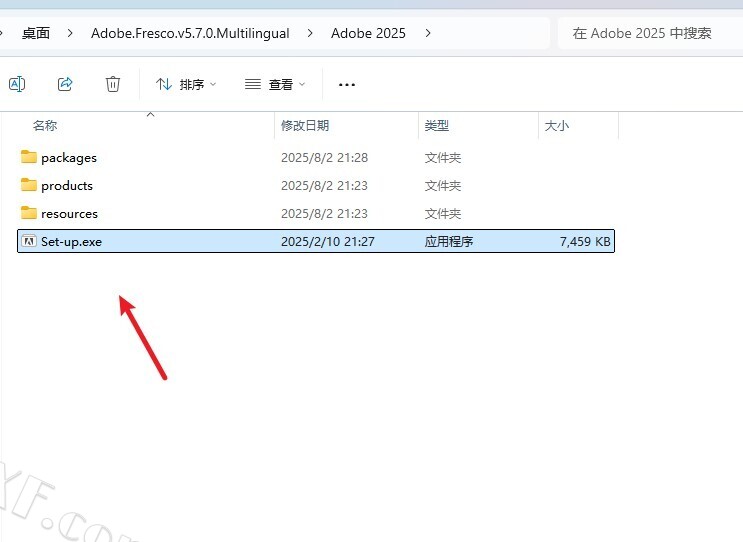743x542 pixels.
Task: Click the resources file name
Action: 69,214
